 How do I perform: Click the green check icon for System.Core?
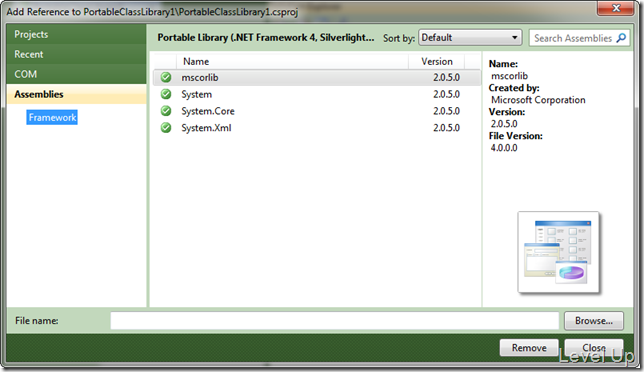point(166,111)
